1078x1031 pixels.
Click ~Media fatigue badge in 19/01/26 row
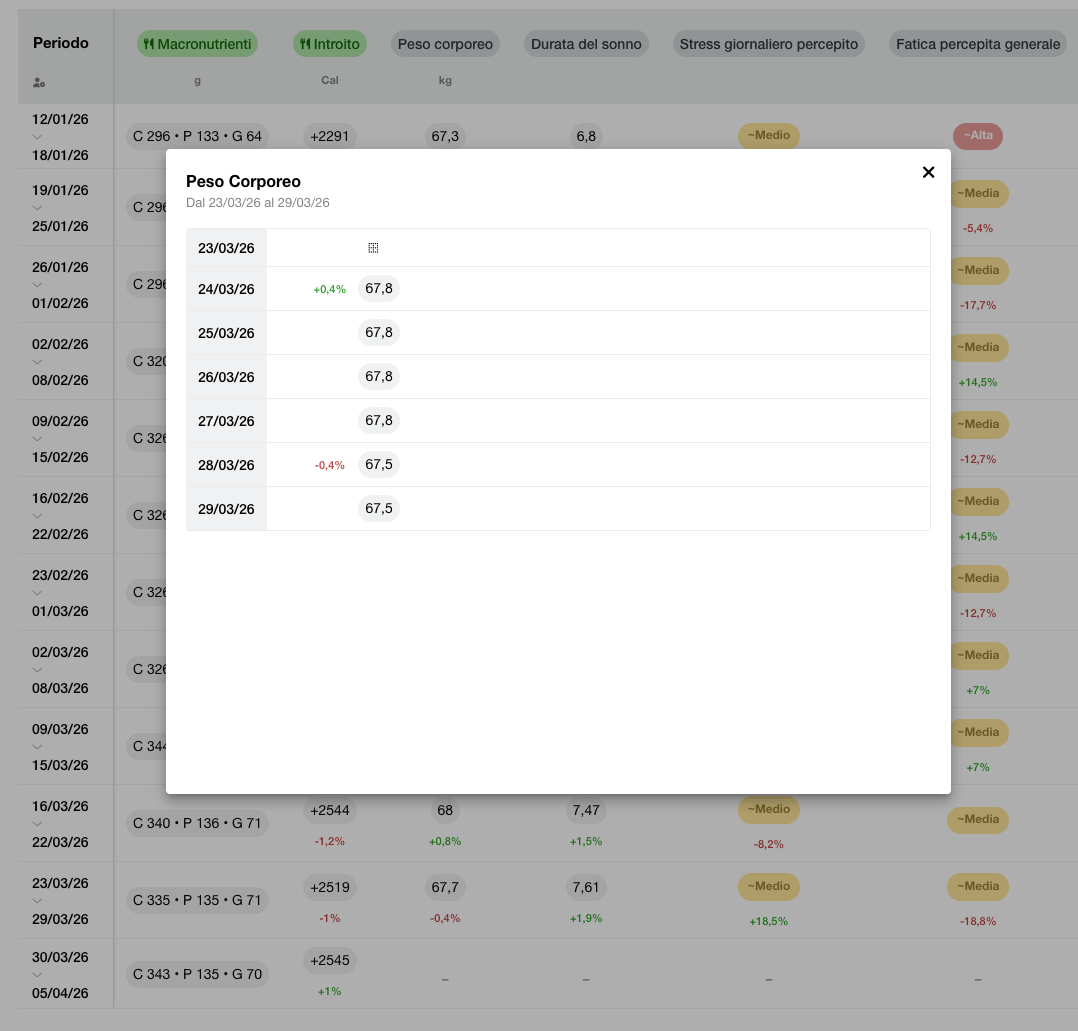[980, 193]
